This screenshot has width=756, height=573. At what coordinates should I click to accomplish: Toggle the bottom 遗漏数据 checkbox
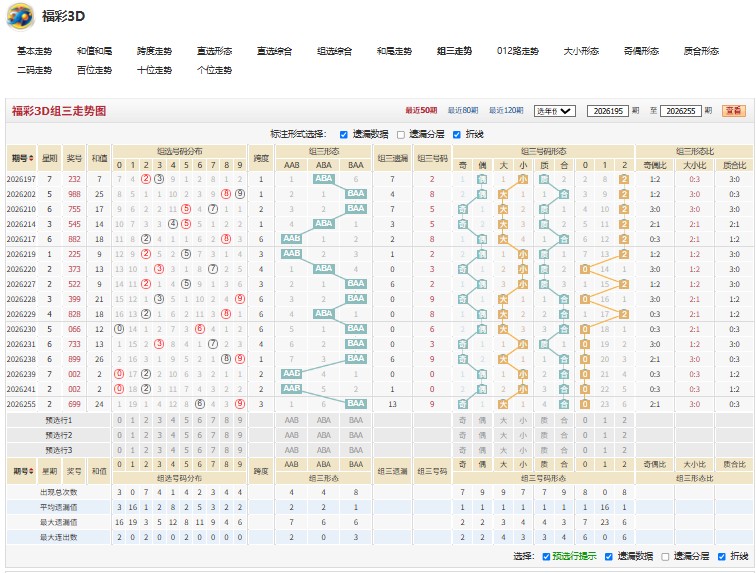(x=609, y=557)
